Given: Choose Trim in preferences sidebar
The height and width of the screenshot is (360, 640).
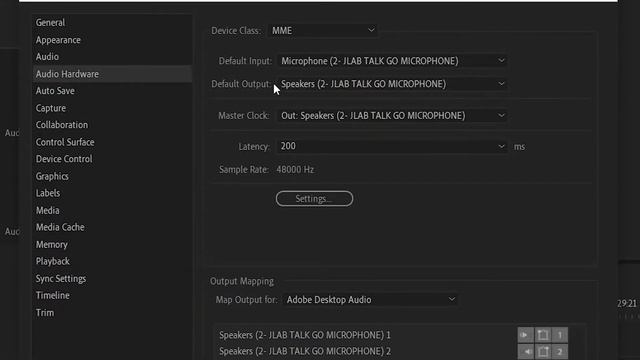Looking at the screenshot, I should click(112, 313).
